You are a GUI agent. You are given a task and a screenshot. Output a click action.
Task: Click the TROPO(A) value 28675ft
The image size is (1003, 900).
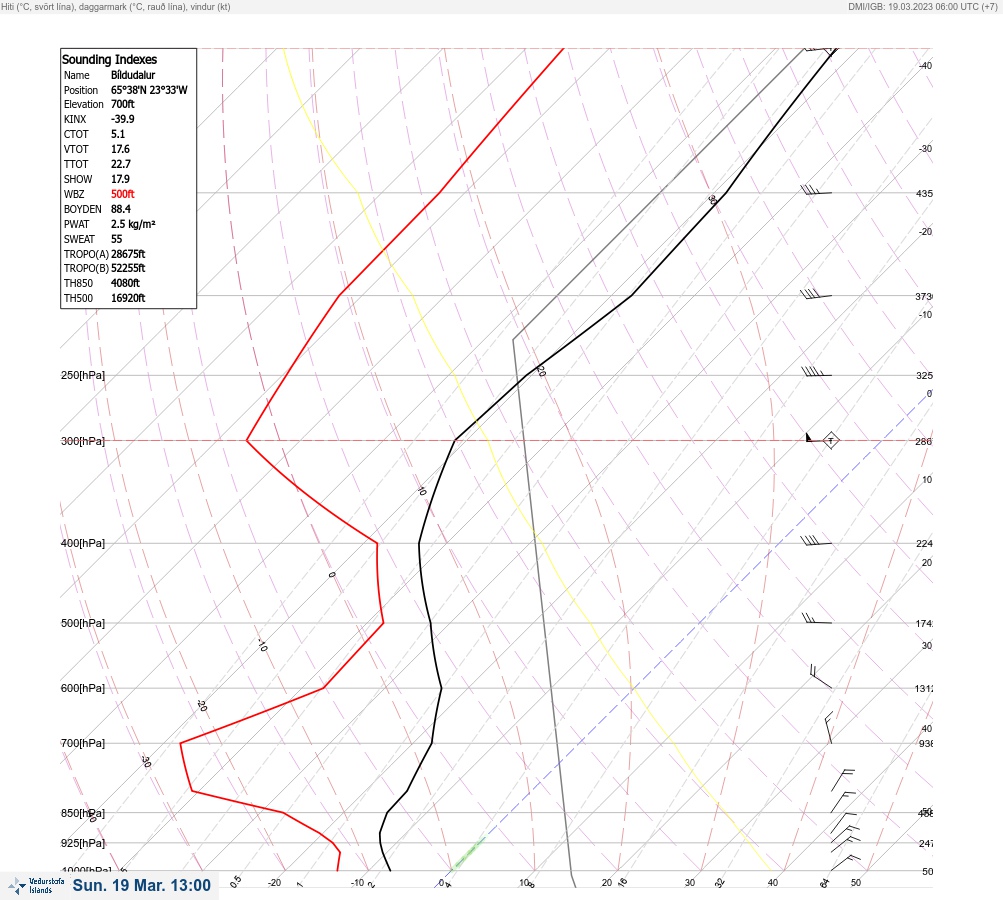[128, 254]
